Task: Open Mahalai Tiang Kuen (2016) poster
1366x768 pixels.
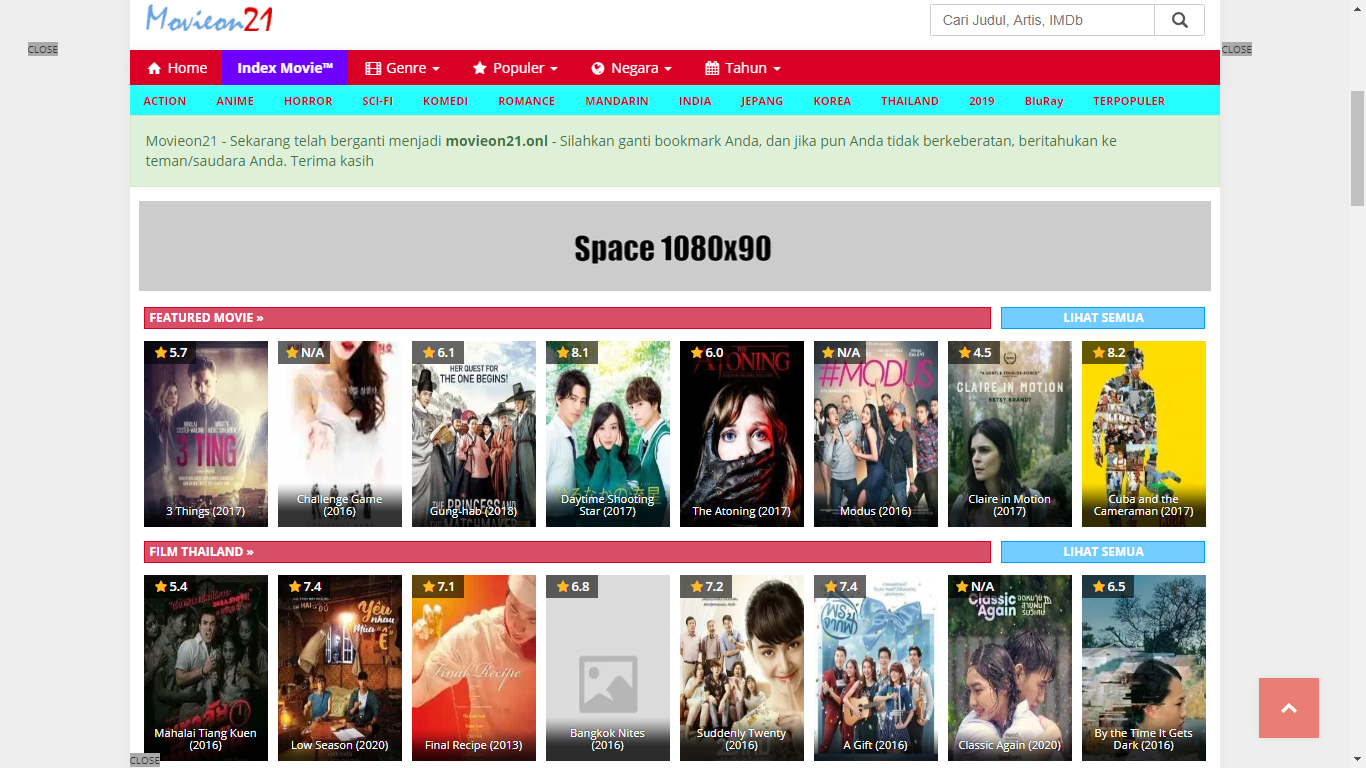Action: pos(206,668)
